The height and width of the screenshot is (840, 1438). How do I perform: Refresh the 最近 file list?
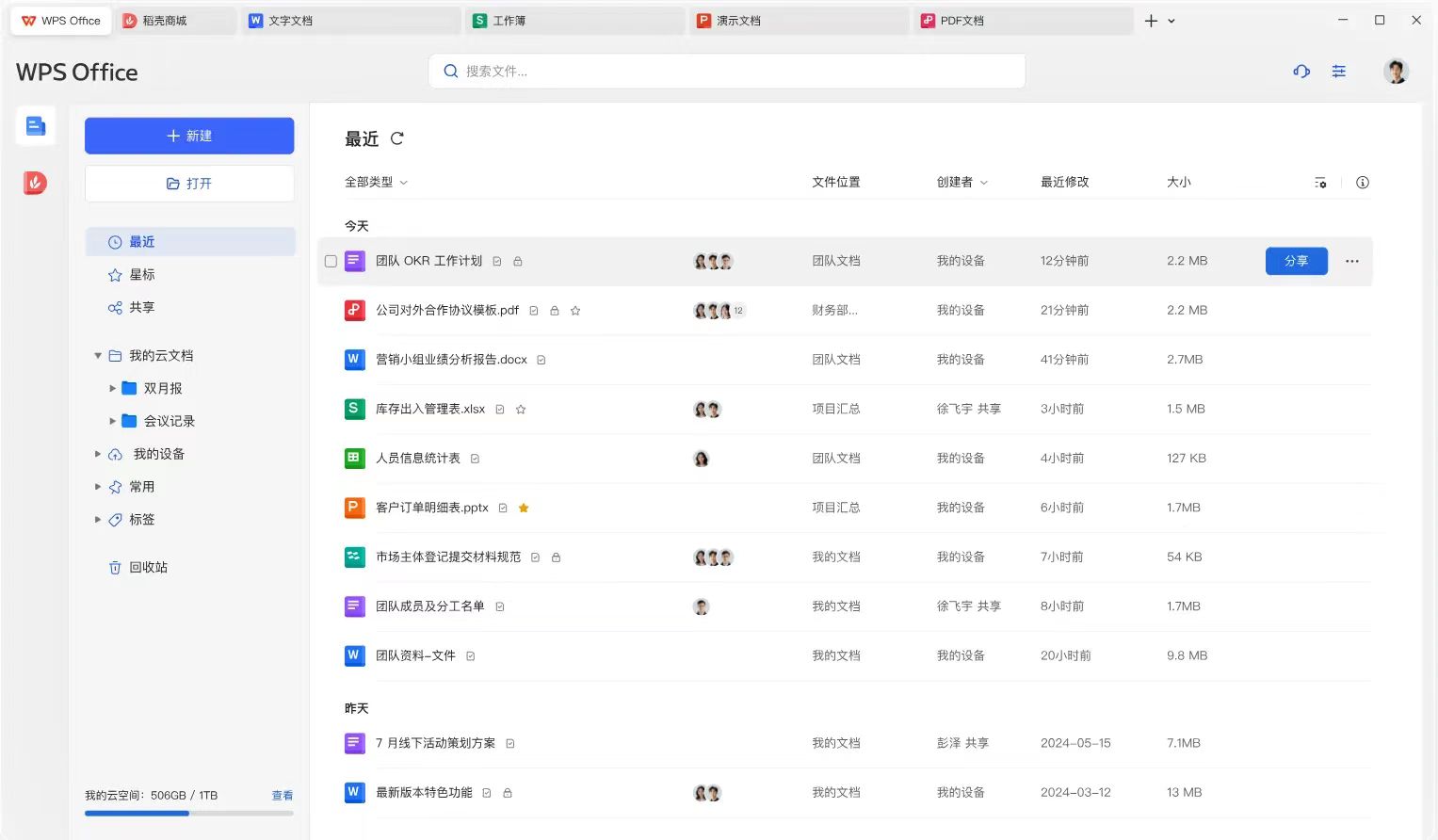[x=396, y=137]
